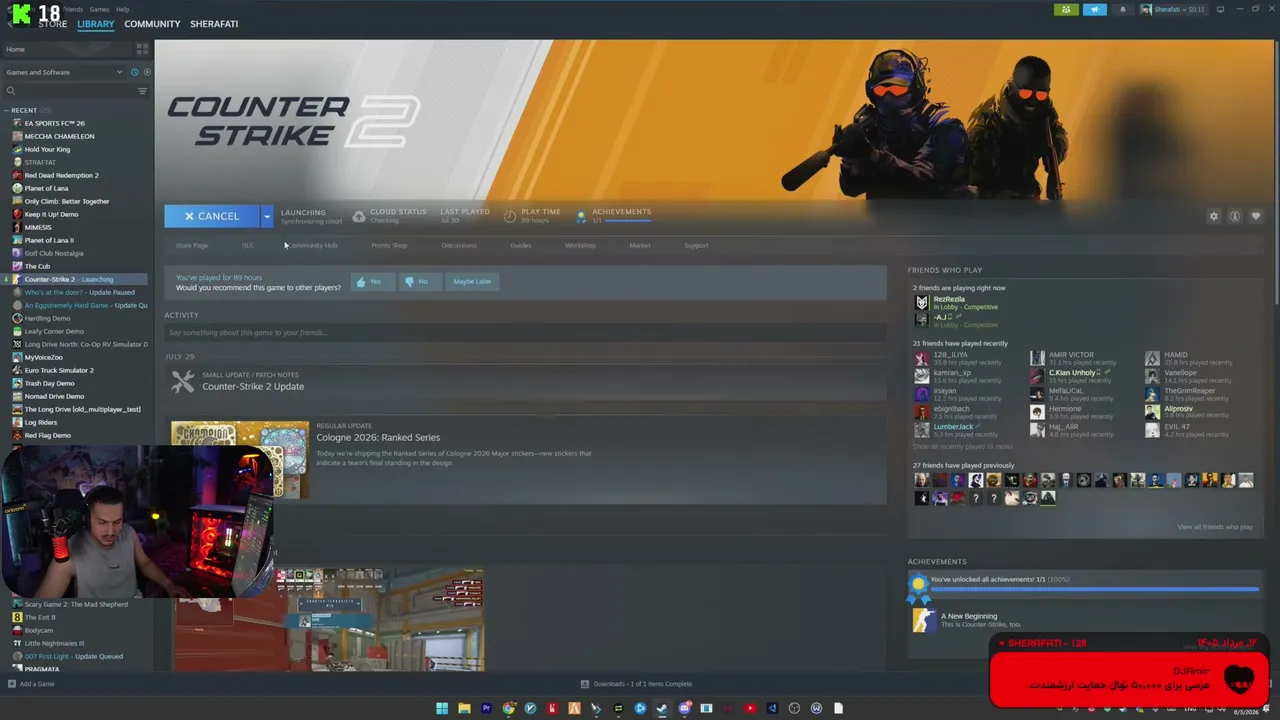Open the Friends menu
The width and height of the screenshot is (1280, 720).
tap(73, 9)
